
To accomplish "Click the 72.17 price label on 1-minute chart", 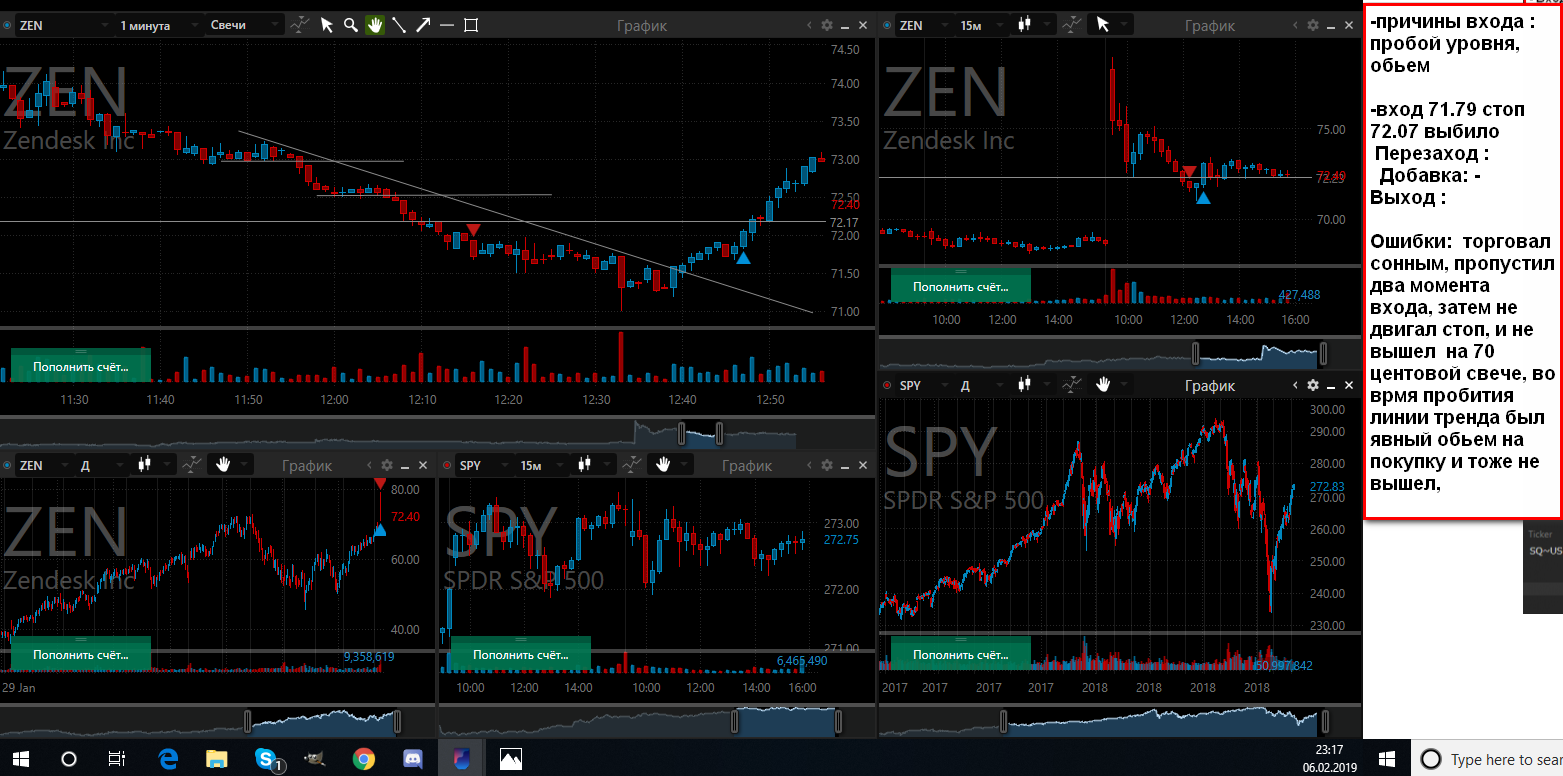I will coord(845,222).
